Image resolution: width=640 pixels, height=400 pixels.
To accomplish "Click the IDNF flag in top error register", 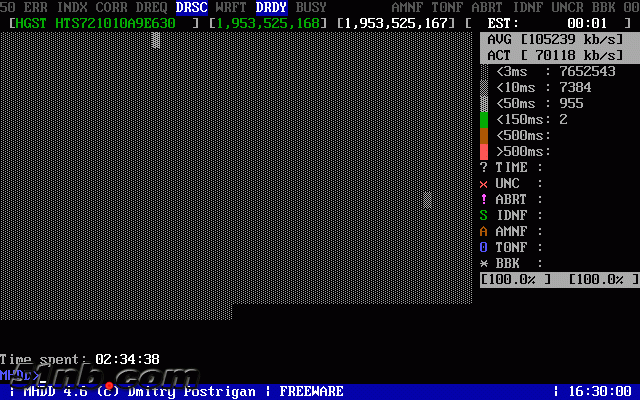I will point(527,7).
